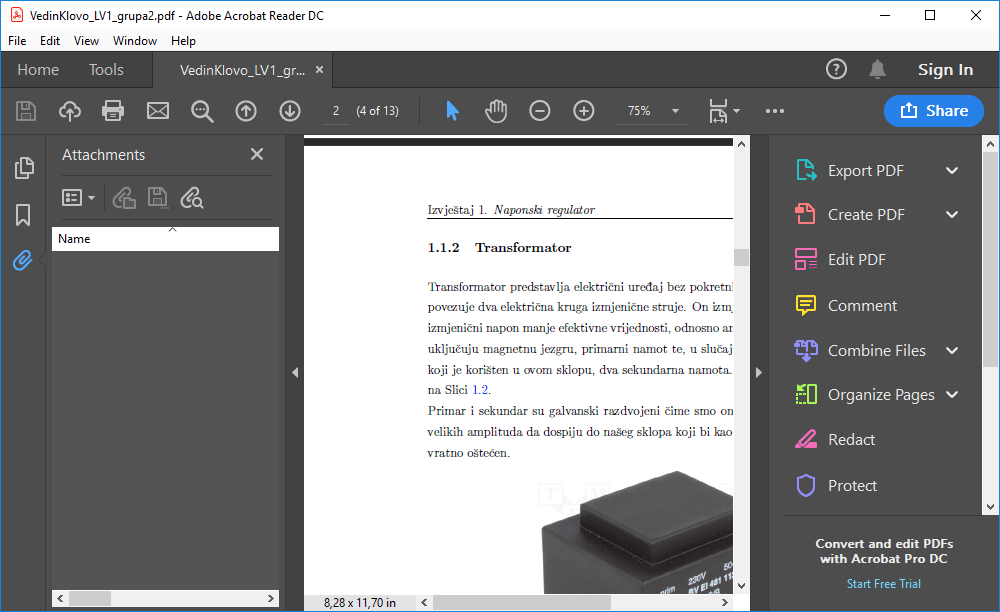Click the save attachment icon

click(157, 197)
